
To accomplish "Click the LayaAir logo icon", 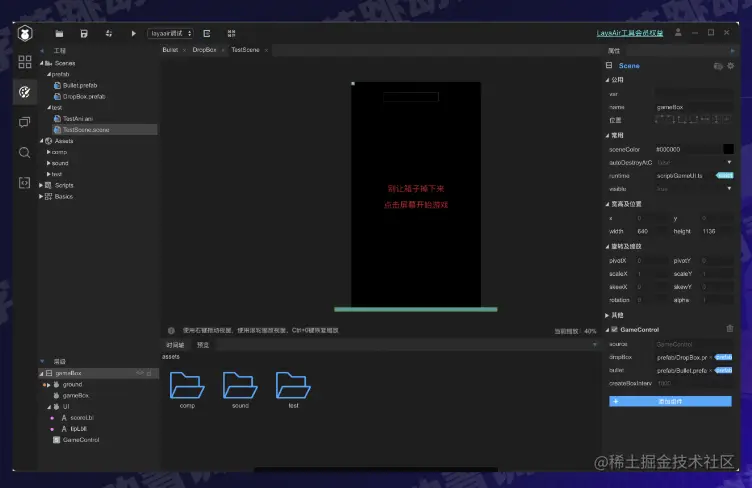I will point(25,34).
